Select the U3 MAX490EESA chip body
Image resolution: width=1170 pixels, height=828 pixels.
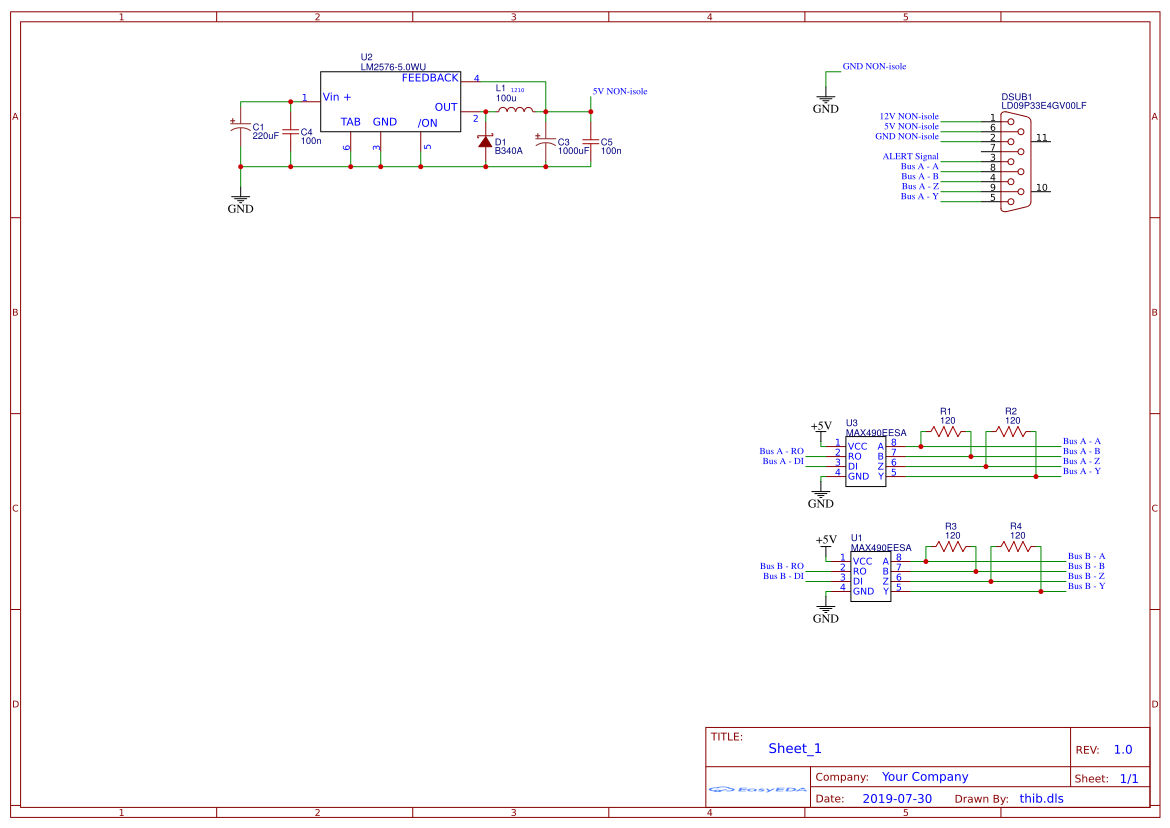(866, 462)
